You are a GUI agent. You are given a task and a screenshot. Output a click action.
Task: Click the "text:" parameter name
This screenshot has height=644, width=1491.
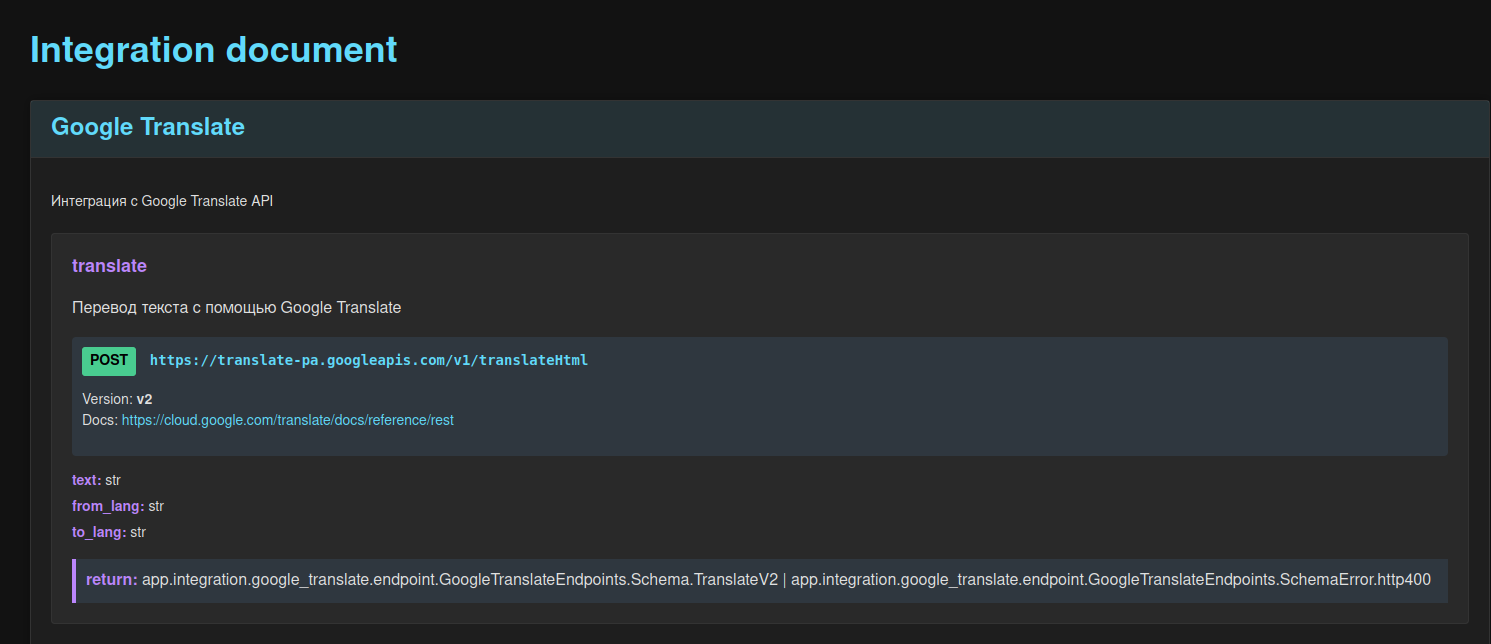coord(86,481)
